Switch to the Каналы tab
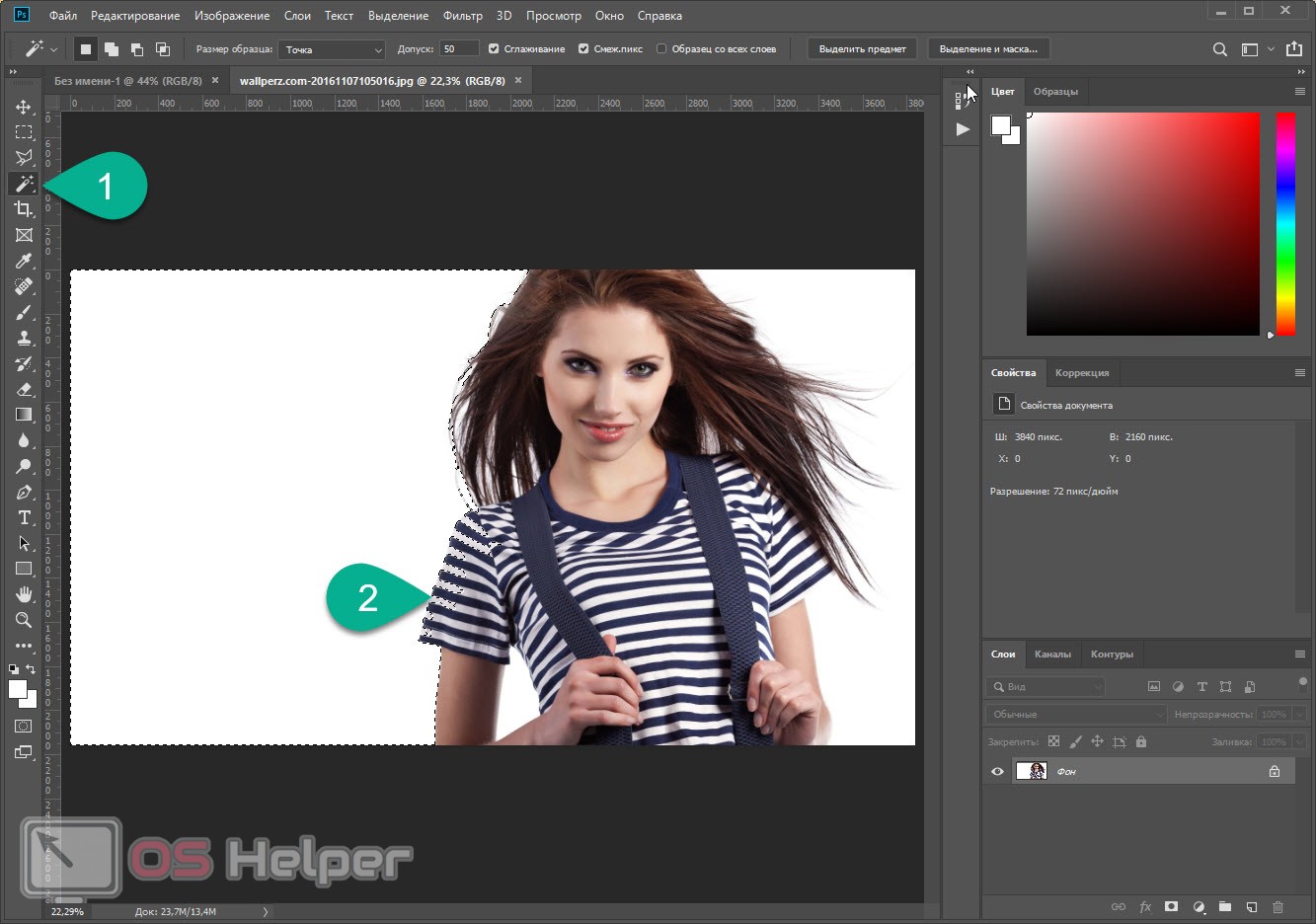This screenshot has width=1316, height=924. click(x=1052, y=654)
